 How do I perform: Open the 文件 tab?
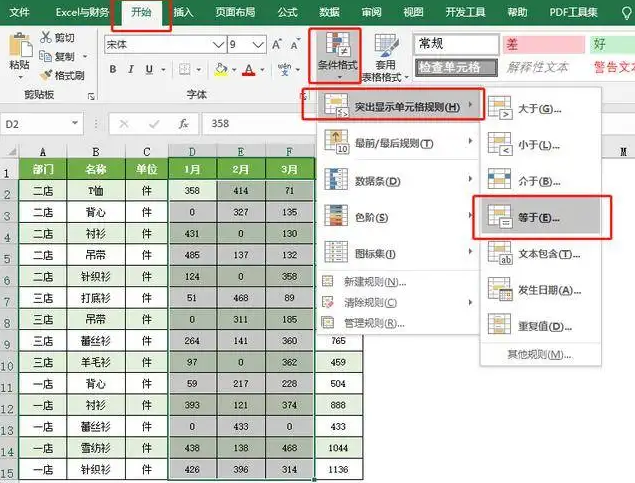click(x=19, y=12)
